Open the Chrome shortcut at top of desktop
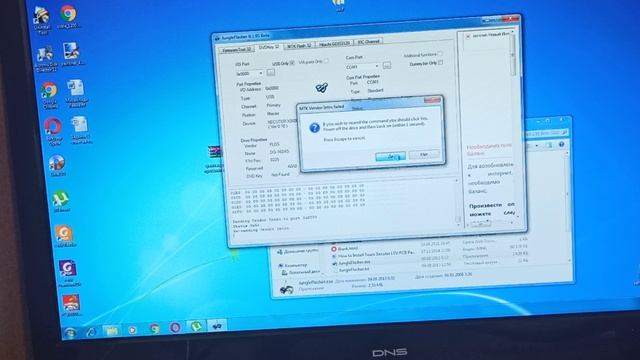640x360 pixels. pos(68,16)
